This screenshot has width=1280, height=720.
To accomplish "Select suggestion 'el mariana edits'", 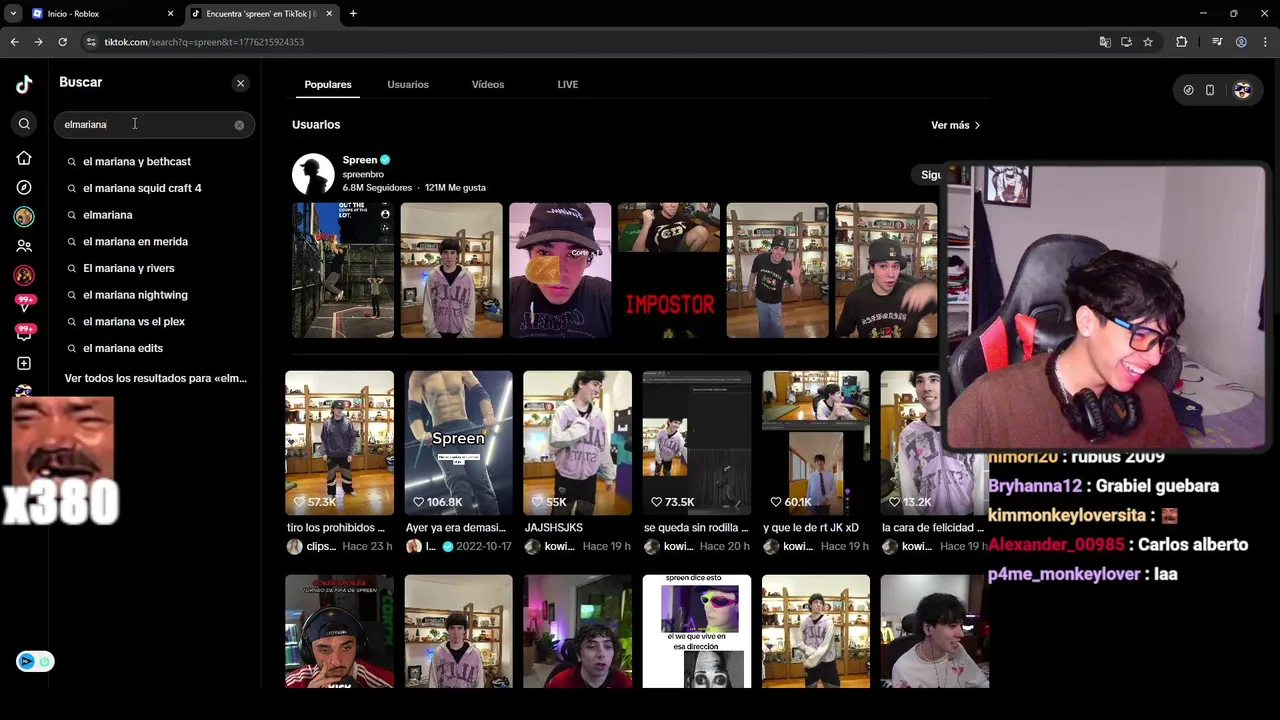I will (123, 348).
